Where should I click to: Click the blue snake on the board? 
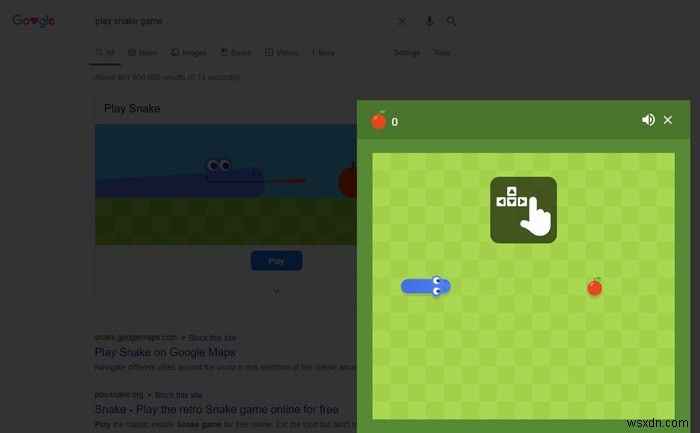click(x=426, y=286)
